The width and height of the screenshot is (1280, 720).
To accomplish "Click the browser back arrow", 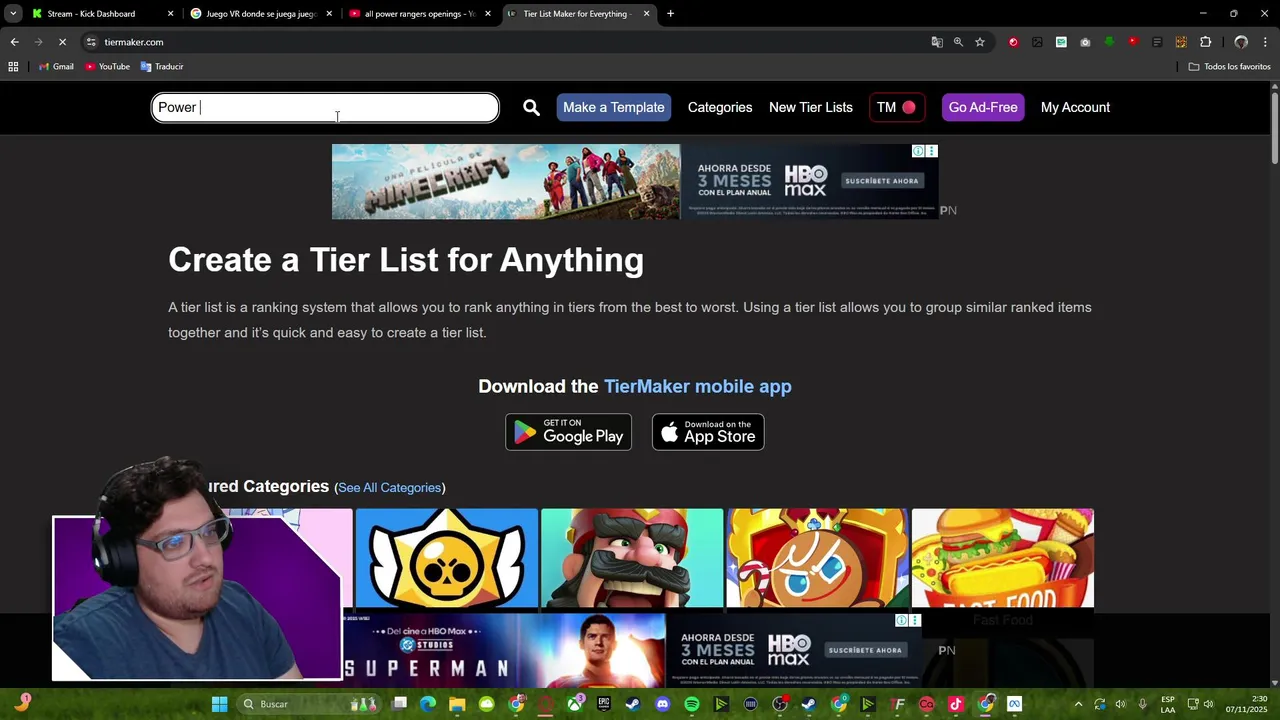I will point(14,42).
